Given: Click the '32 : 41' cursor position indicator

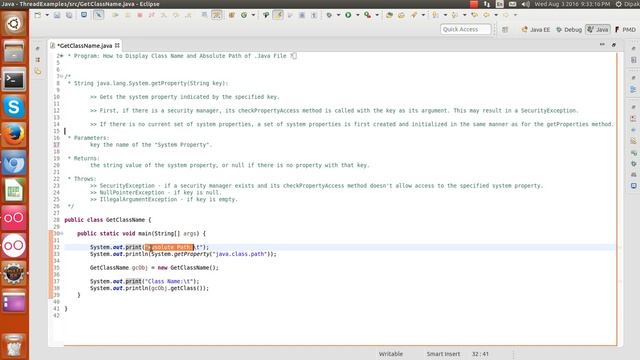Looking at the screenshot, I should click(x=480, y=354).
